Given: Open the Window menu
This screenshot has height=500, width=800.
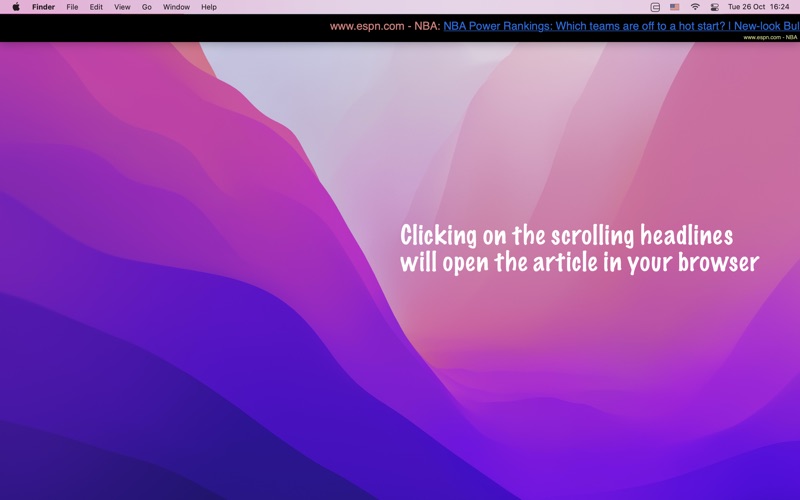Looking at the screenshot, I should point(176,7).
